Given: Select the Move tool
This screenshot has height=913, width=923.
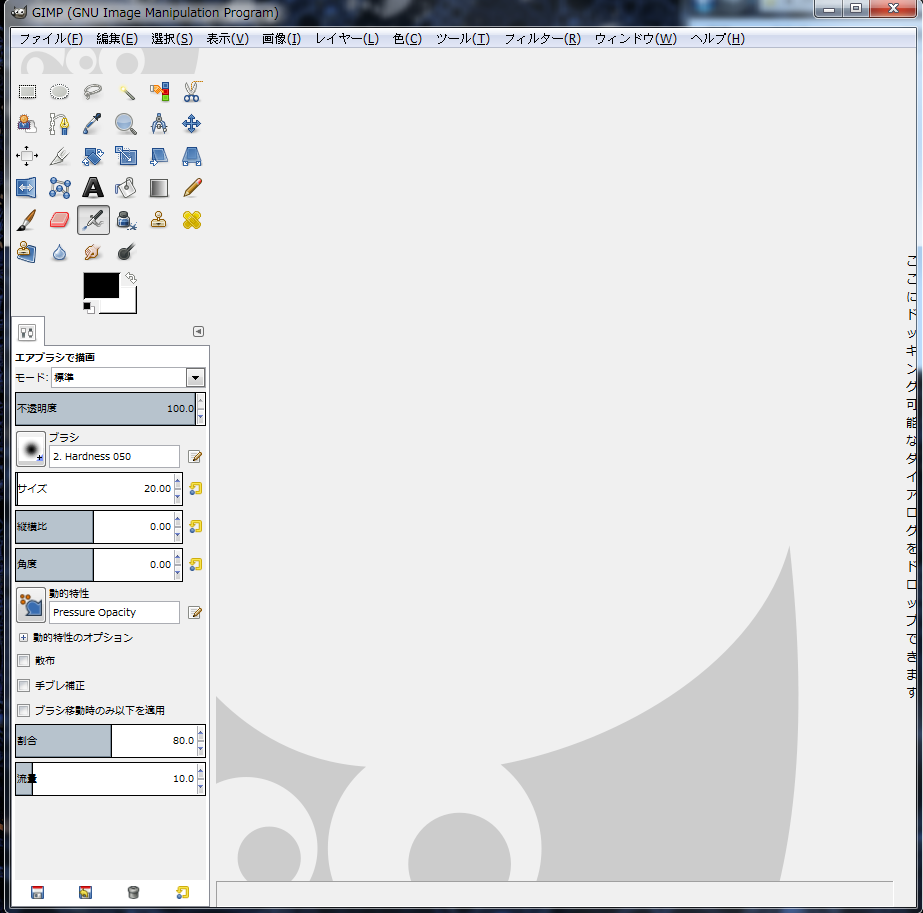Looking at the screenshot, I should pyautogui.click(x=192, y=124).
